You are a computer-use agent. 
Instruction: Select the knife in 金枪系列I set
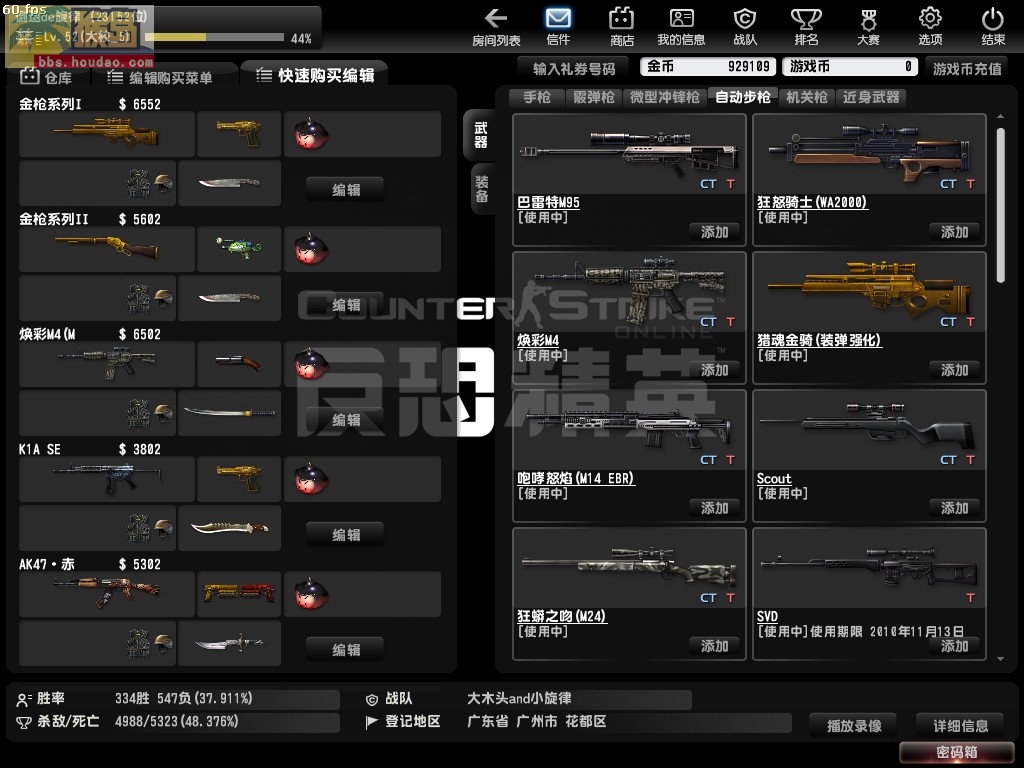pyautogui.click(x=229, y=184)
